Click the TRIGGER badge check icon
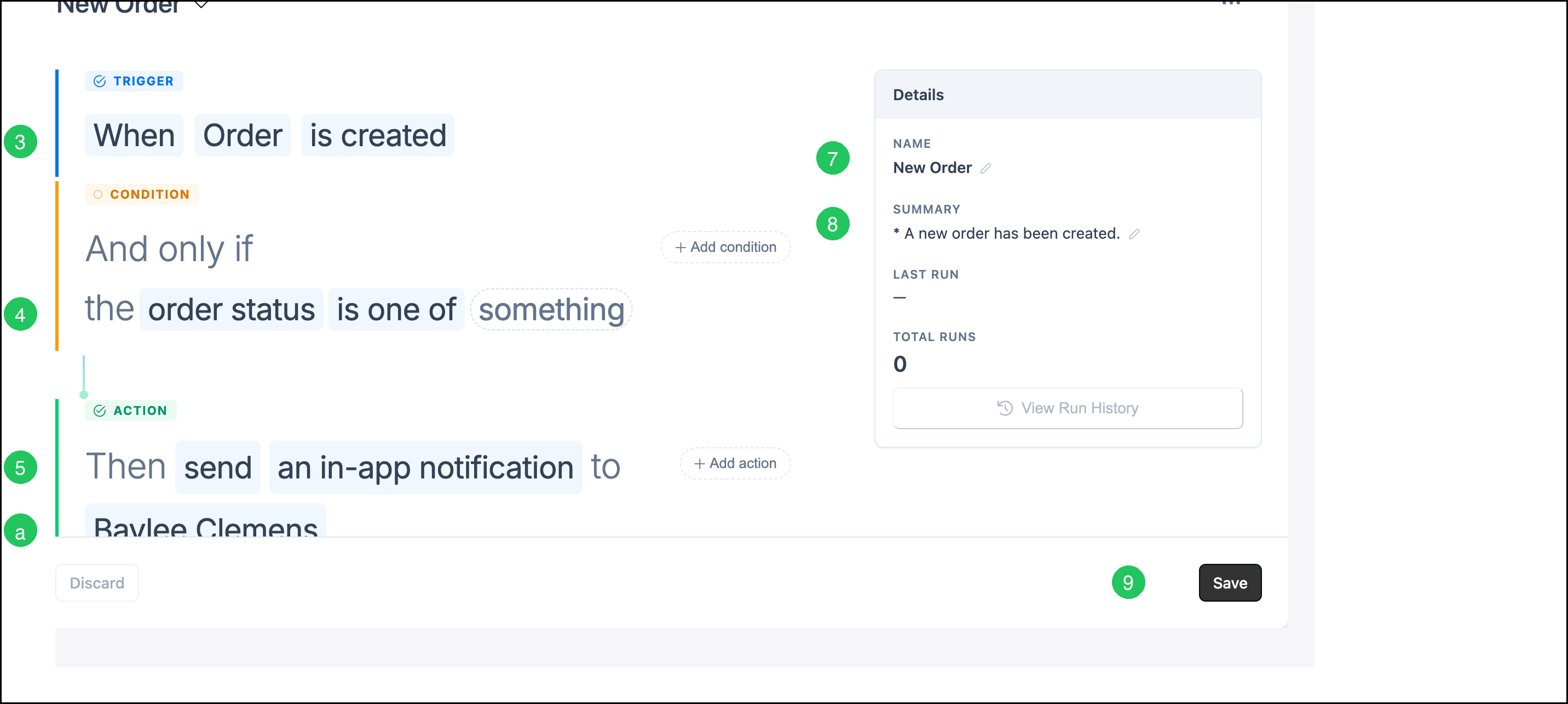Image resolution: width=1568 pixels, height=704 pixels. [100, 81]
